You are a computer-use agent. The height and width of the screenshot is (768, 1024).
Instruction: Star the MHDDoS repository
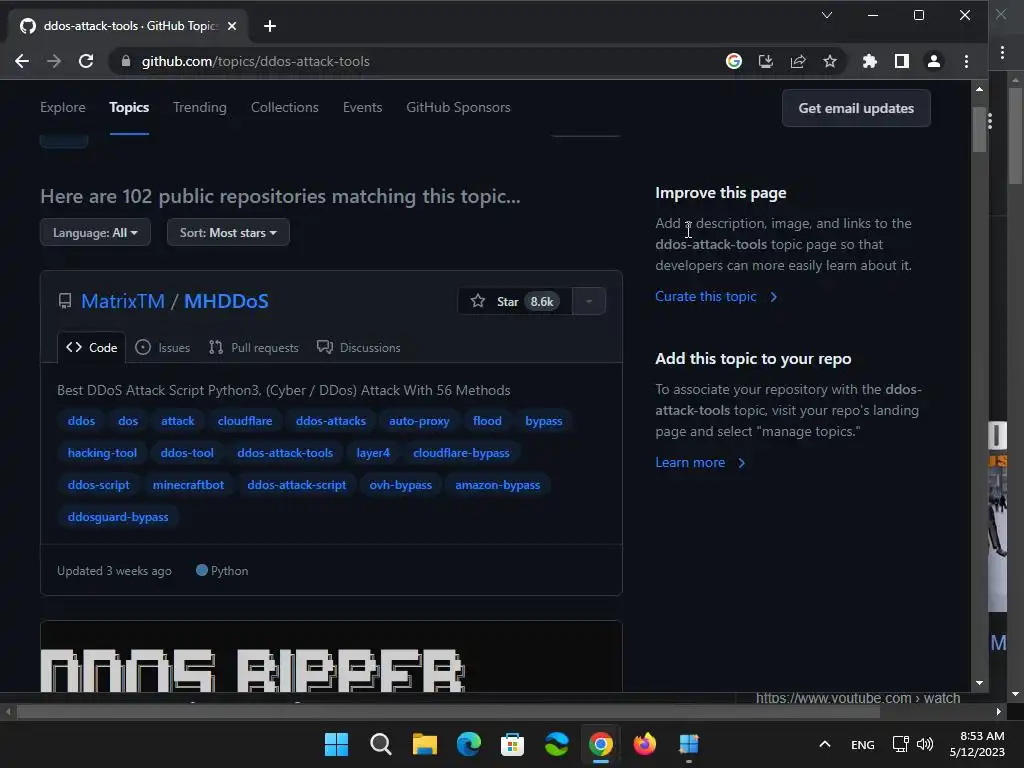515,301
